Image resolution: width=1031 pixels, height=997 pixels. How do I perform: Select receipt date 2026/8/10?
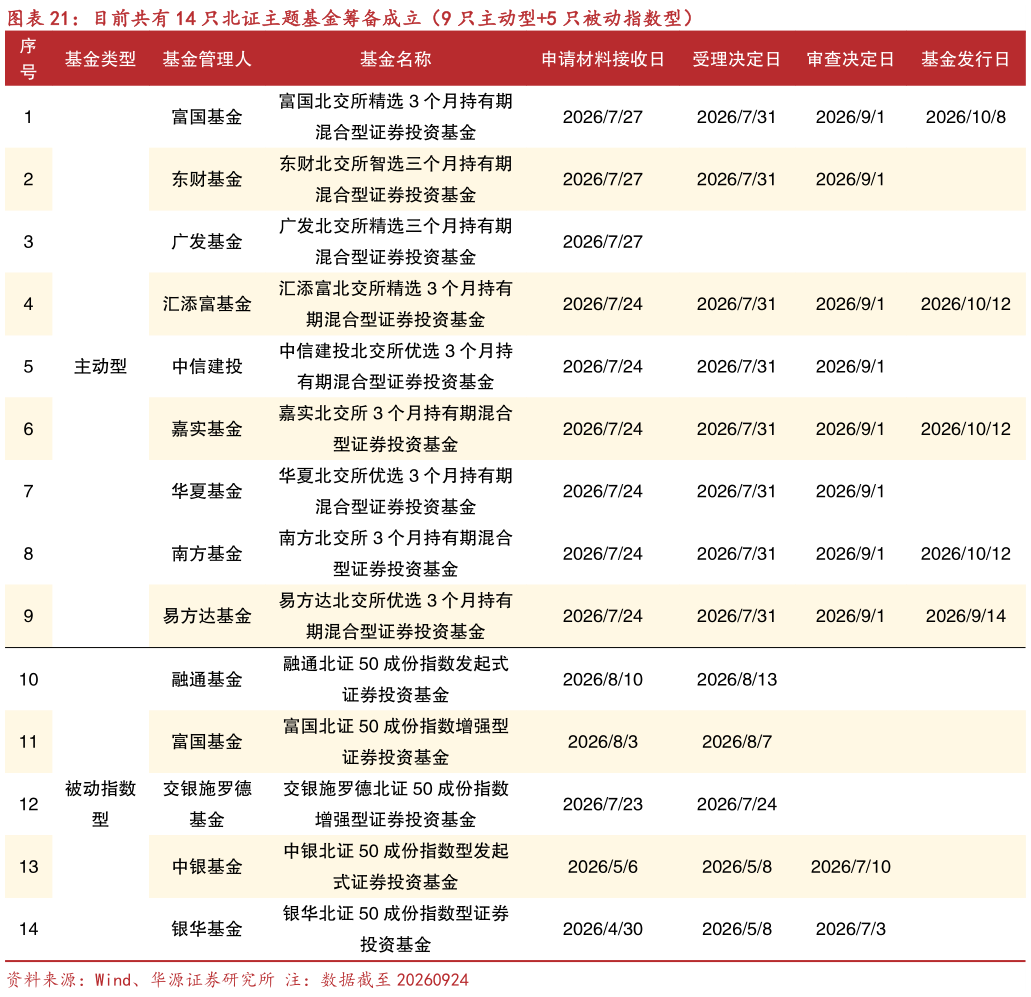602,679
